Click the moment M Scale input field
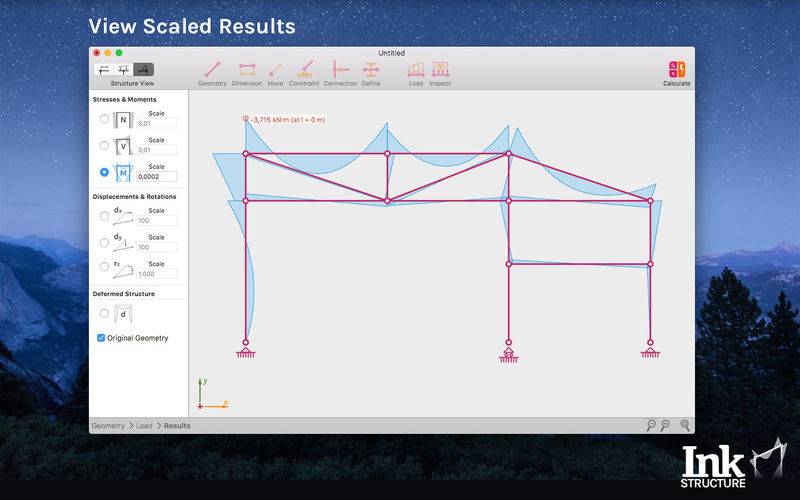The height and width of the screenshot is (500, 800). 157,176
